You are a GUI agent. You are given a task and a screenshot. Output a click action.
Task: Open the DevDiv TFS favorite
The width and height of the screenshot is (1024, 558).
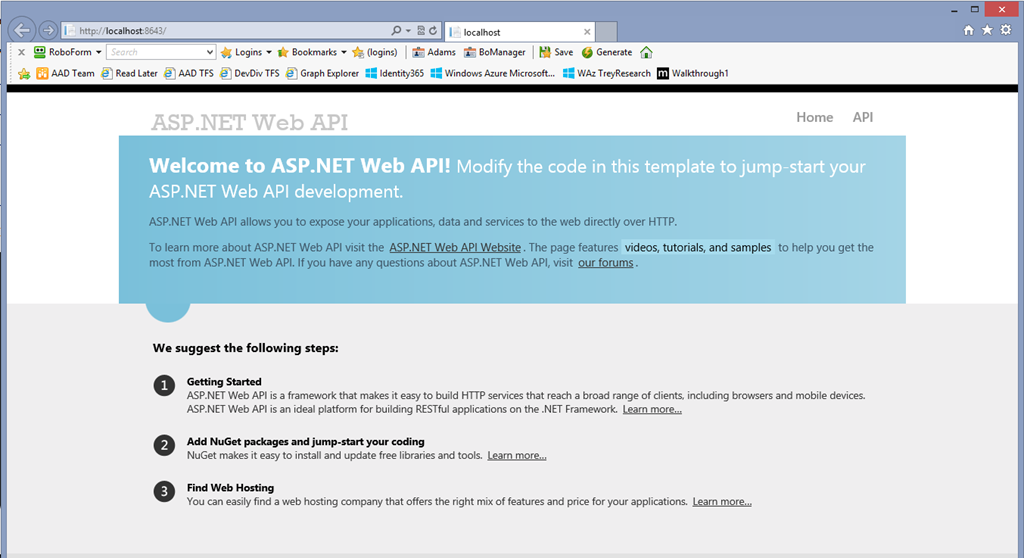(x=249, y=73)
